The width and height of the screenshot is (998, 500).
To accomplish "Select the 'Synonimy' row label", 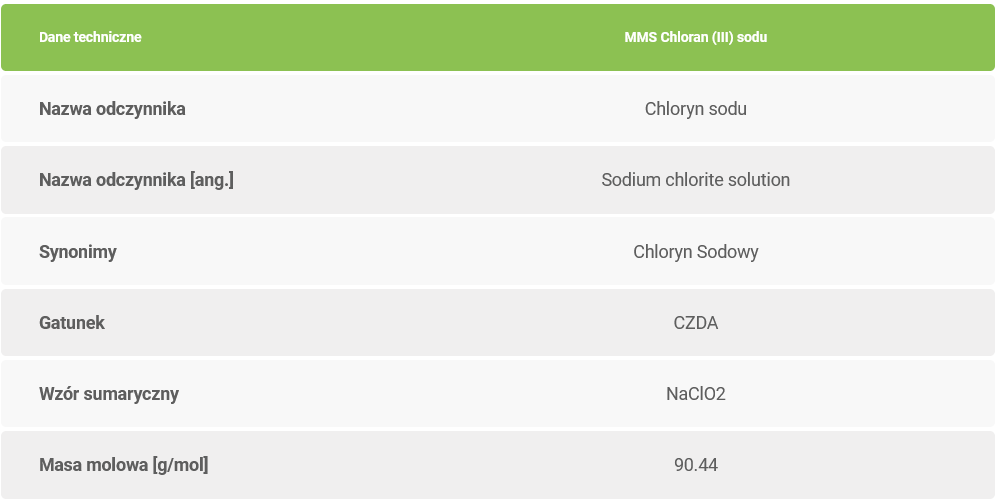I will [78, 252].
